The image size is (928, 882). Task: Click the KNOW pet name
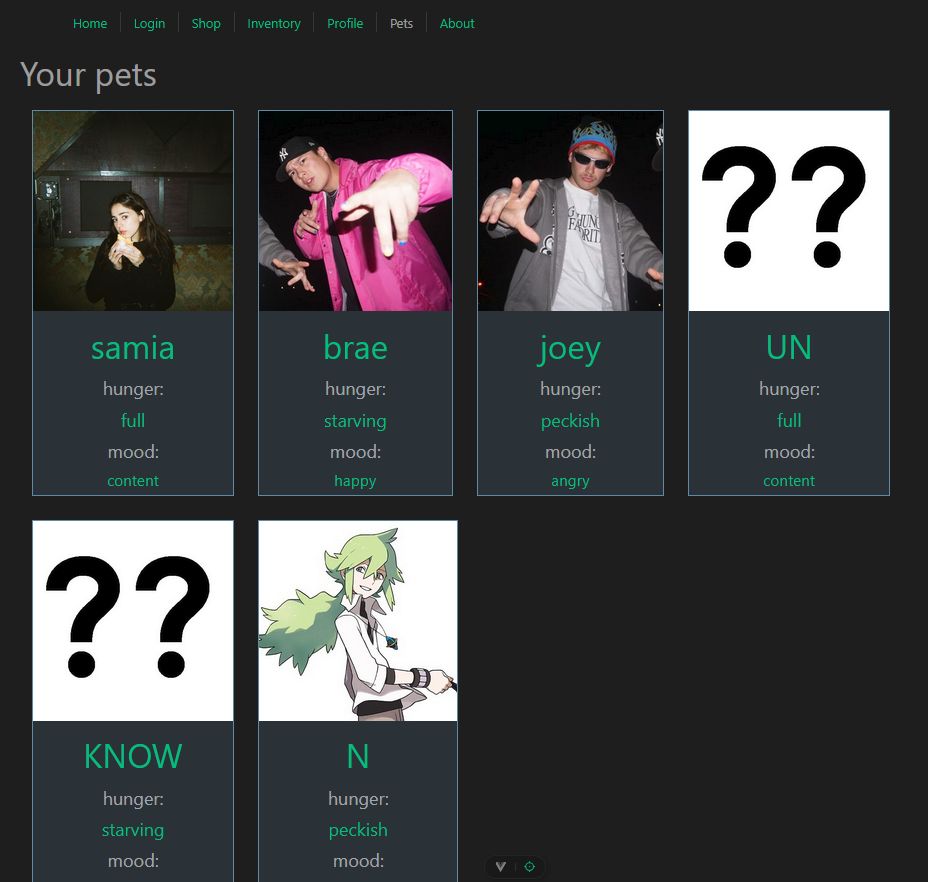[x=133, y=757]
